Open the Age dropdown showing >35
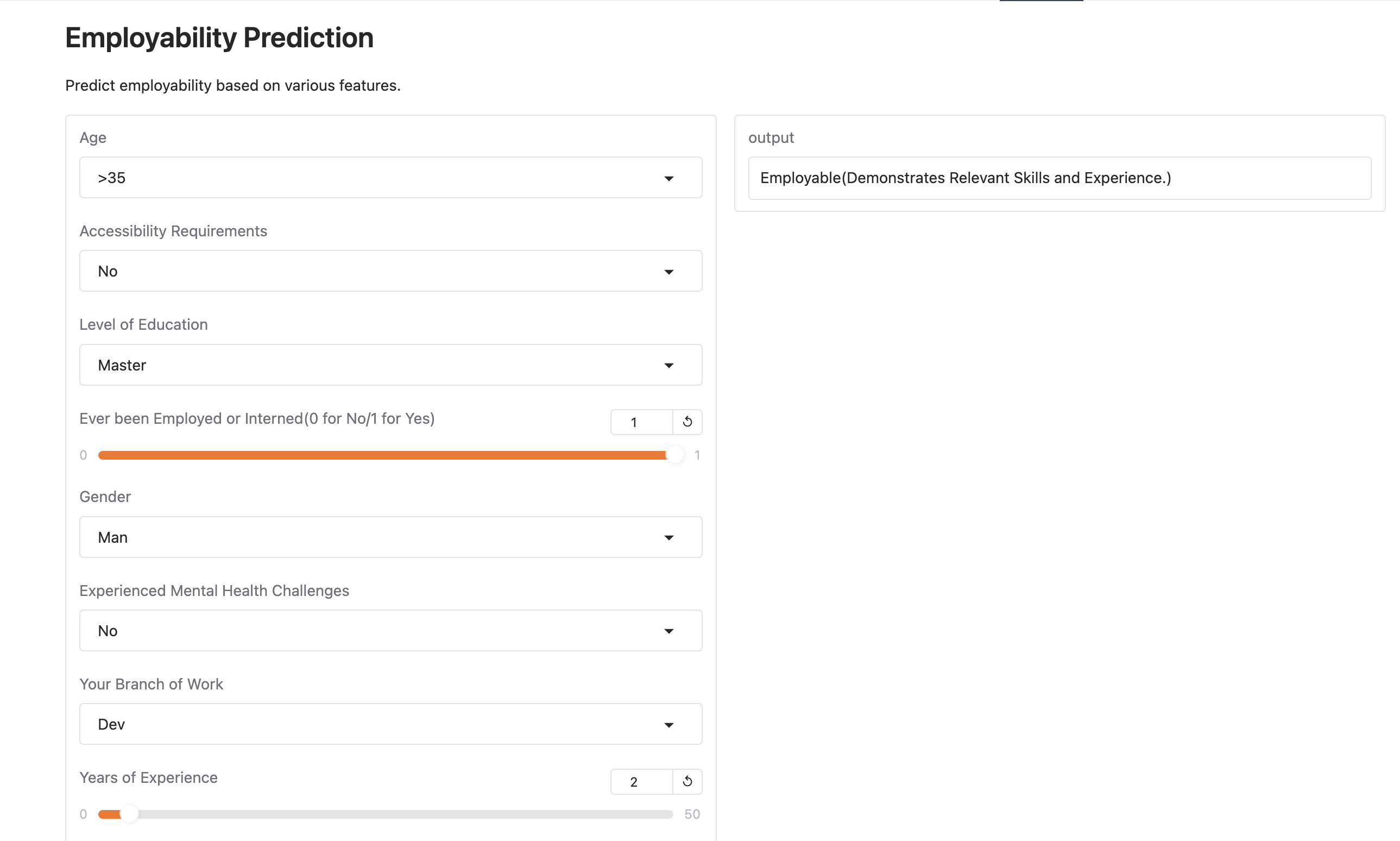 391,177
